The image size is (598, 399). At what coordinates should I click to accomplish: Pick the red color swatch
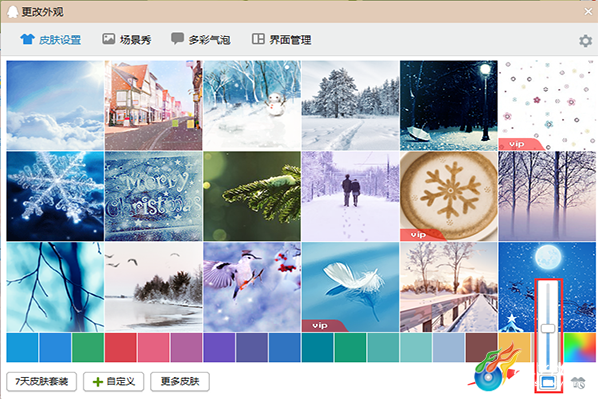pyautogui.click(x=121, y=347)
